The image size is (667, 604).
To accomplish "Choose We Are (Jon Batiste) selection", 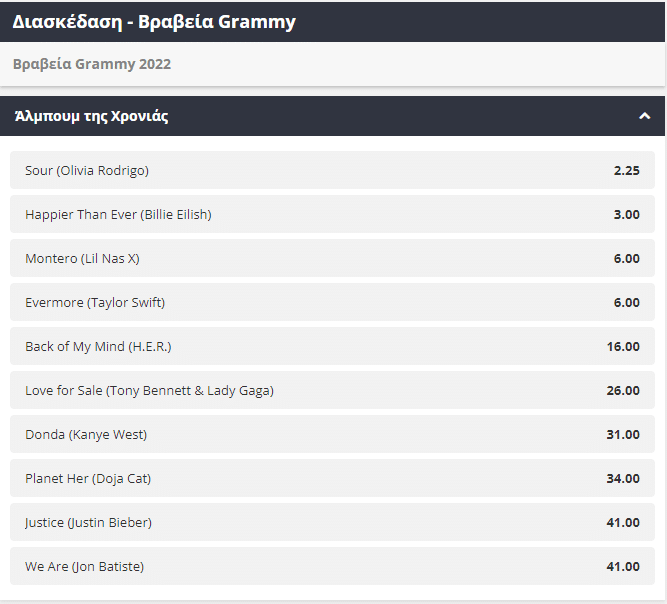I will [x=332, y=566].
